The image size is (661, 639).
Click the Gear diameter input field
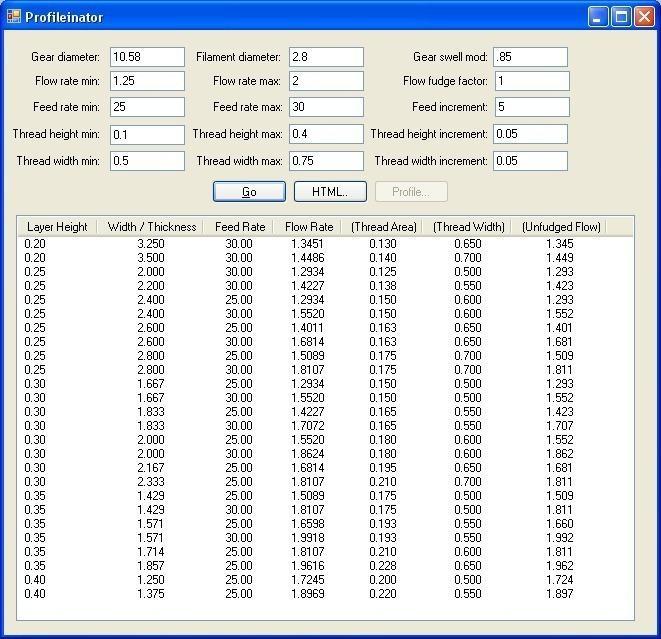click(x=147, y=57)
